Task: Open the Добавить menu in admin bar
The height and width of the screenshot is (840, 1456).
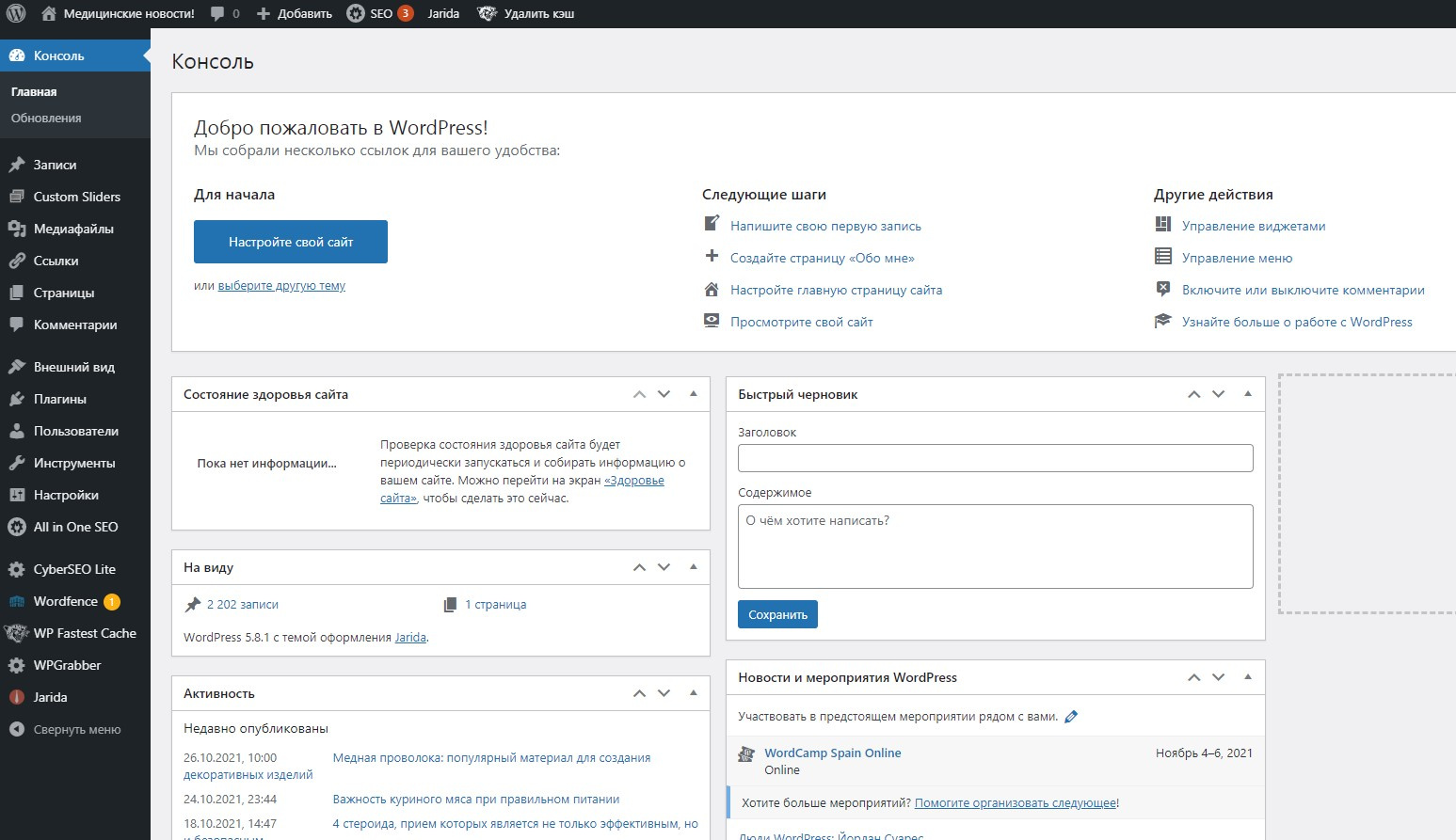Action: tap(295, 13)
